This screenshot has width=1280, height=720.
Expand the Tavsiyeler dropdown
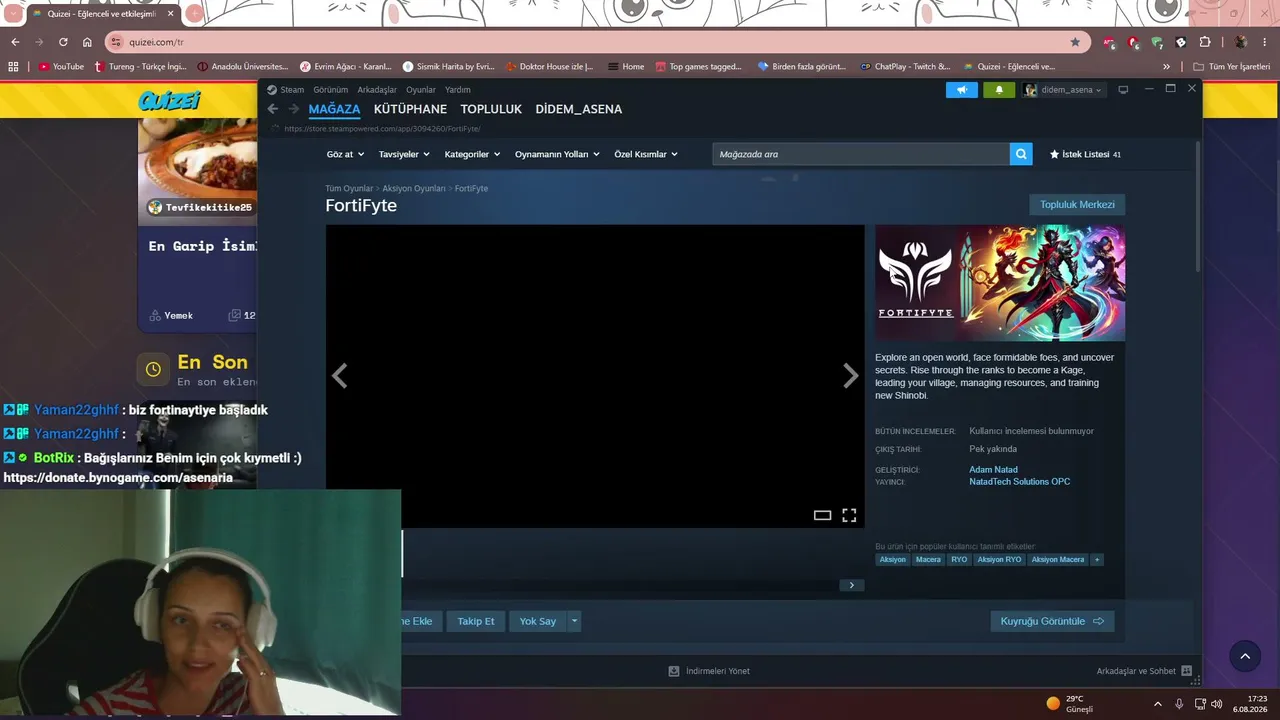point(404,154)
